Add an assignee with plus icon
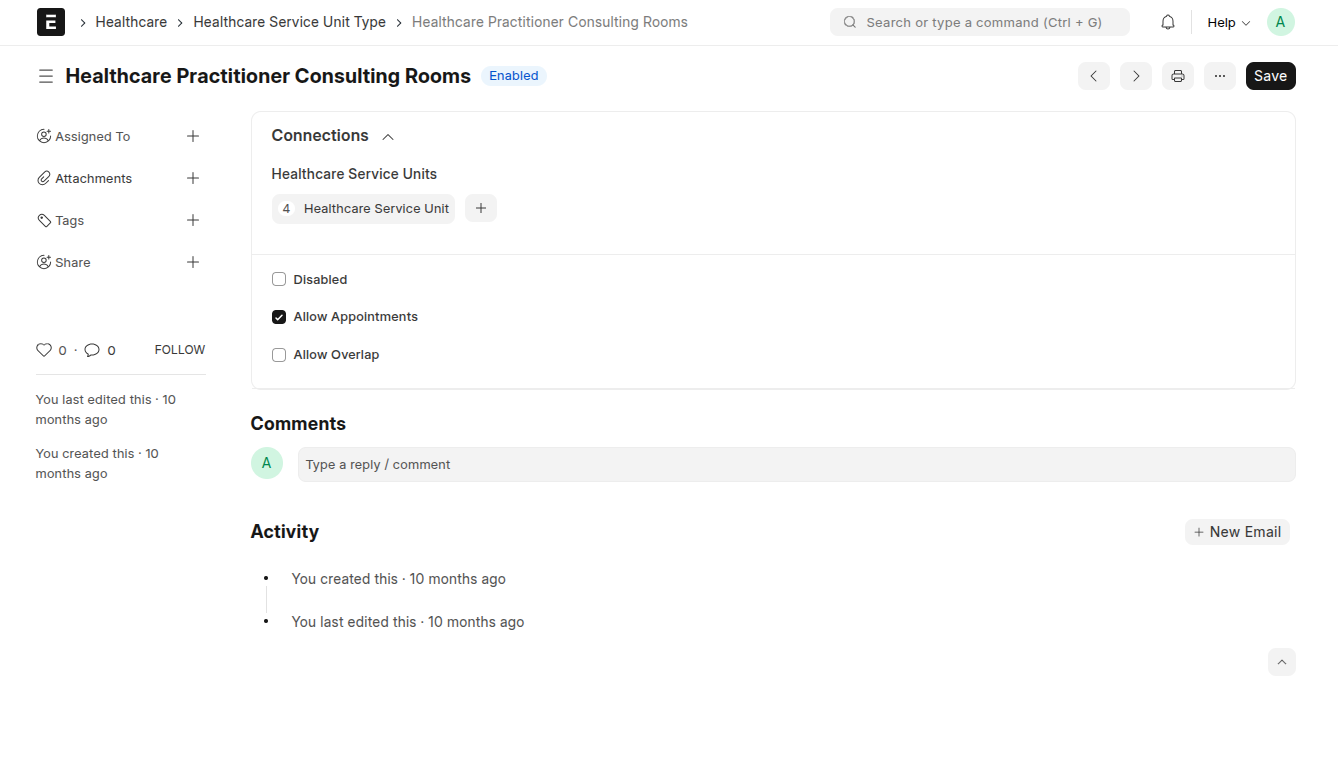 click(193, 136)
